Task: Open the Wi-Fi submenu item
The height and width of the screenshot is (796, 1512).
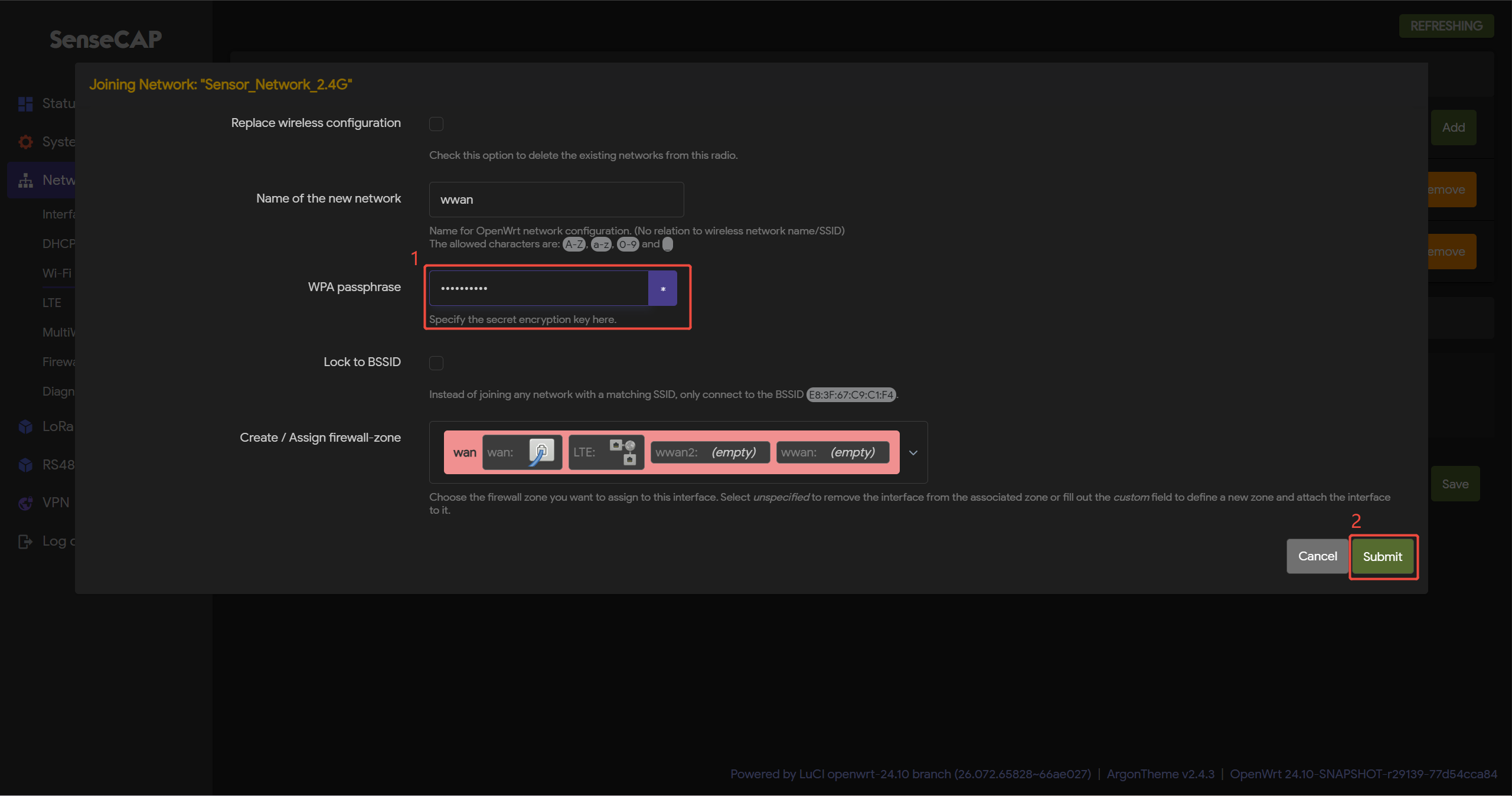Action: click(57, 273)
